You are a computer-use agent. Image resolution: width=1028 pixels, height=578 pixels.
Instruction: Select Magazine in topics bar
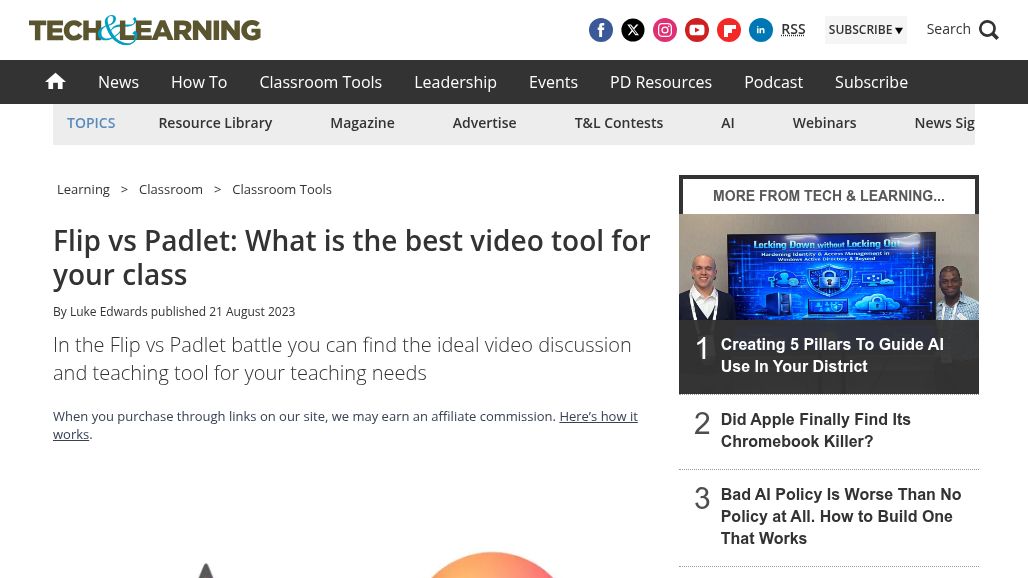click(x=363, y=123)
